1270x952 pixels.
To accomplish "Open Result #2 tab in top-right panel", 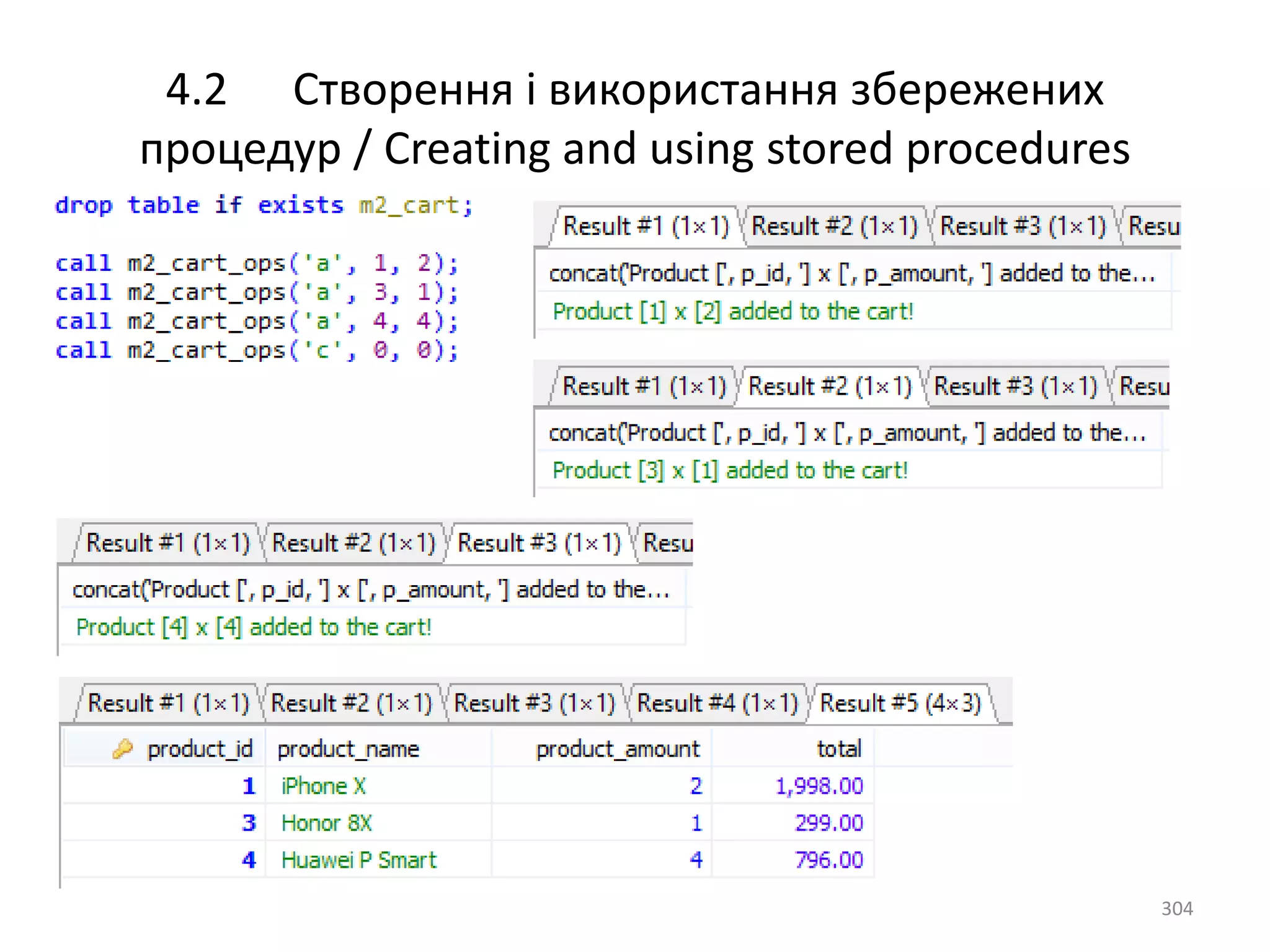I will click(x=834, y=226).
